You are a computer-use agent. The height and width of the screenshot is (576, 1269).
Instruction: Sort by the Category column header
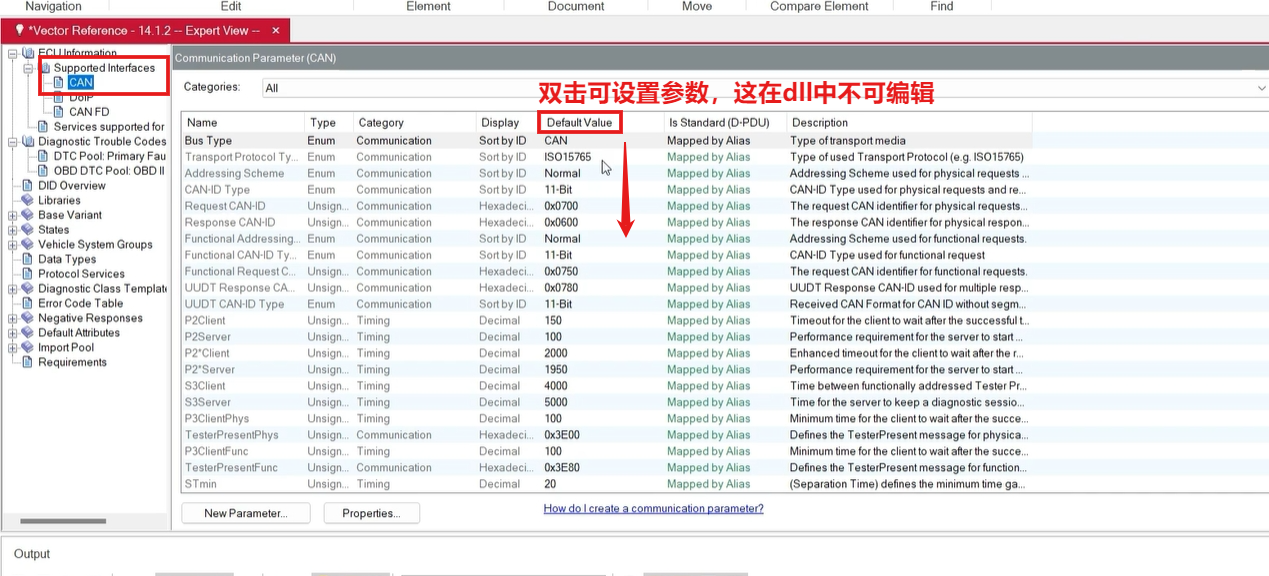[x=414, y=122]
